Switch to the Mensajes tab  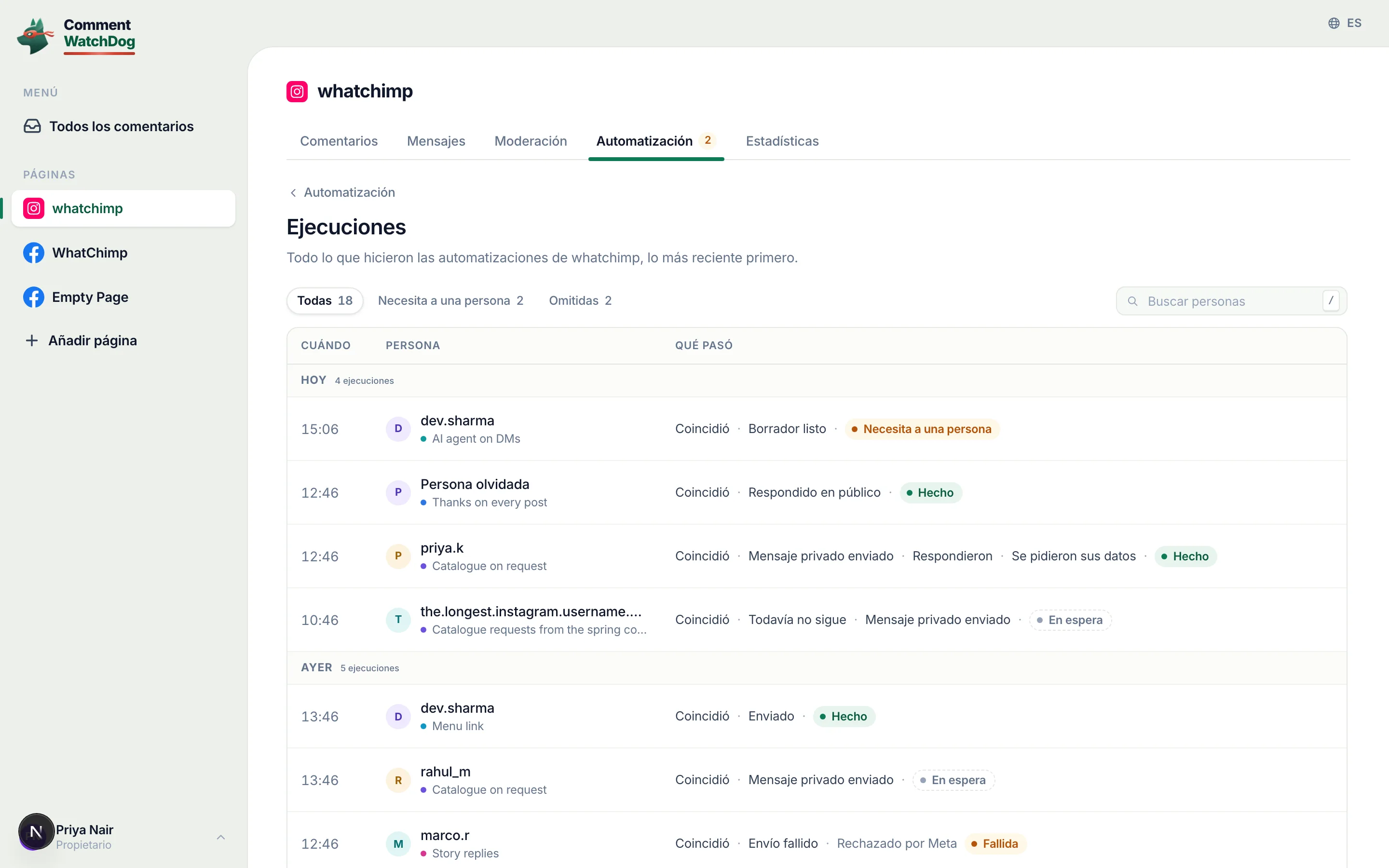(436, 141)
